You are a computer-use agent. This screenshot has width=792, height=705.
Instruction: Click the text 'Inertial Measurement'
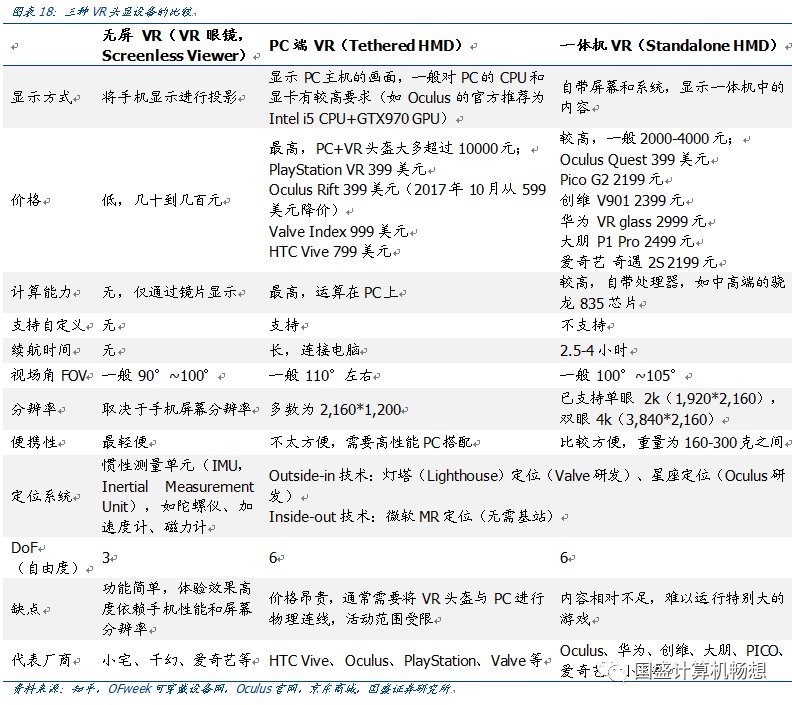tap(178, 486)
